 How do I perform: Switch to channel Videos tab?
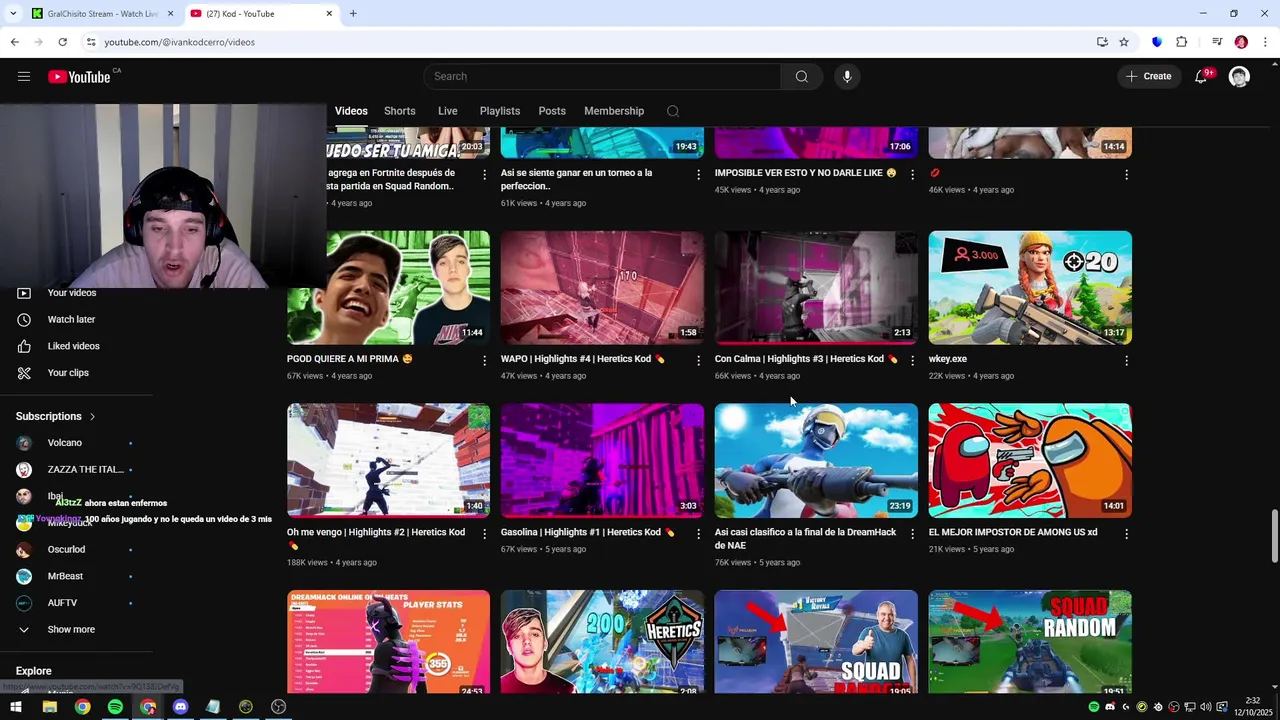pos(351,111)
